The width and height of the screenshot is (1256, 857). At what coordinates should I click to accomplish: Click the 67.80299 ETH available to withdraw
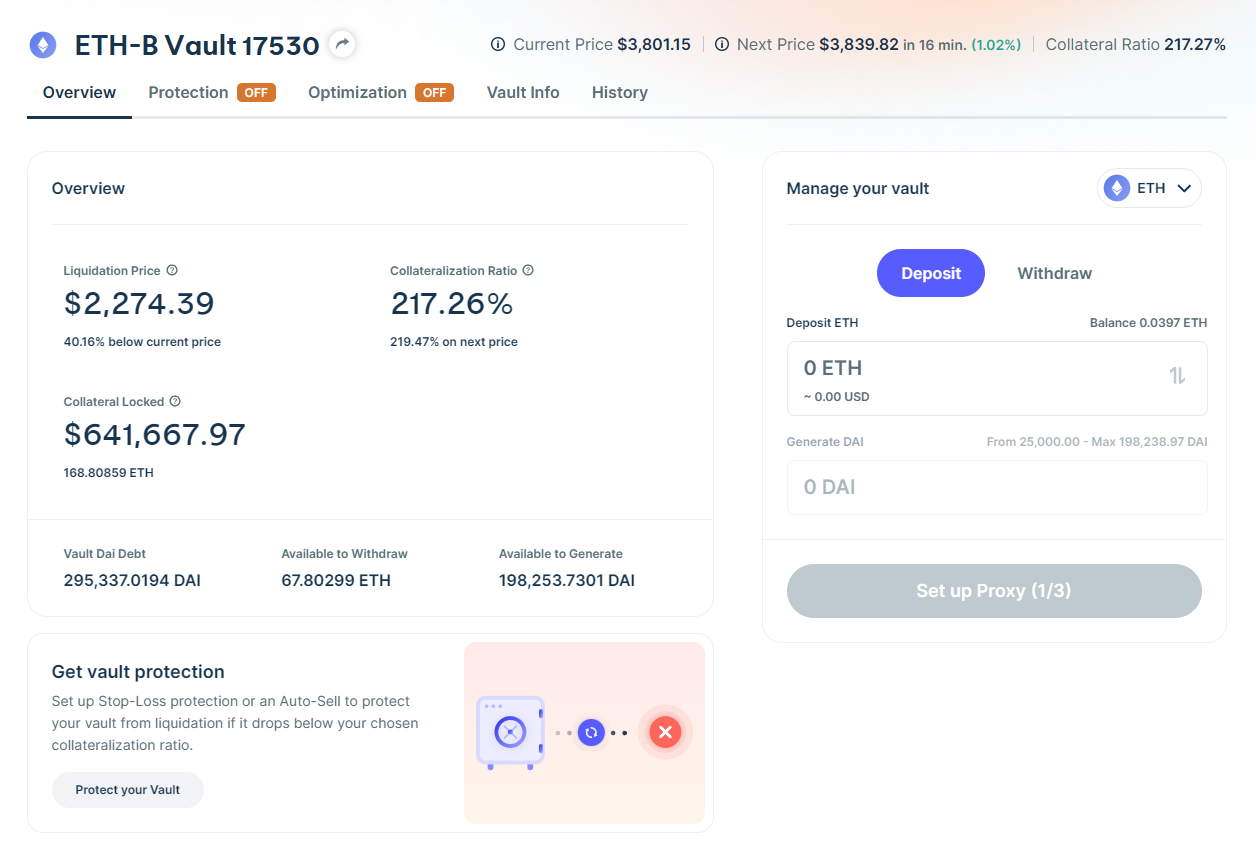pos(336,581)
